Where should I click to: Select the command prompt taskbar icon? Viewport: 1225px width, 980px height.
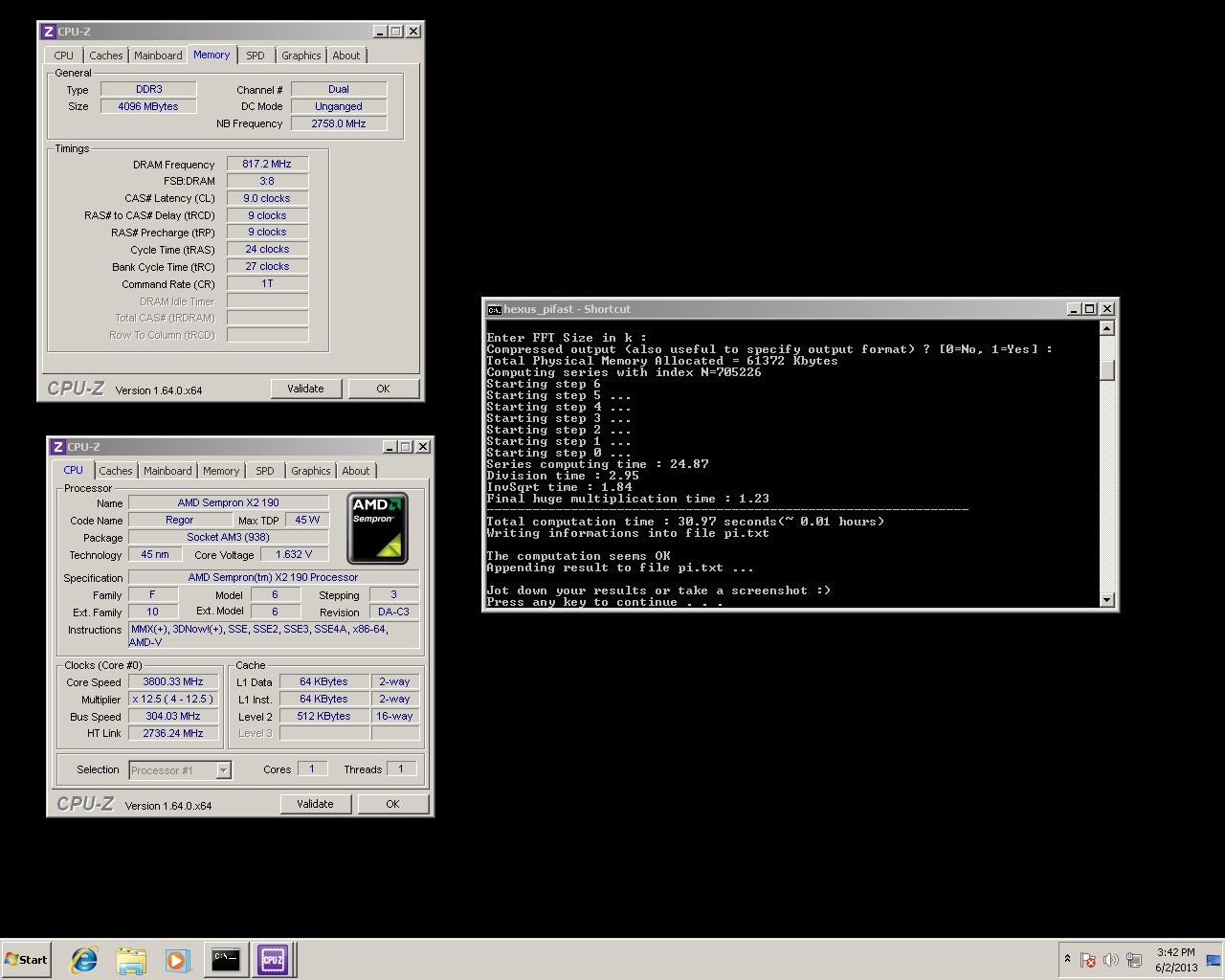(x=225, y=959)
